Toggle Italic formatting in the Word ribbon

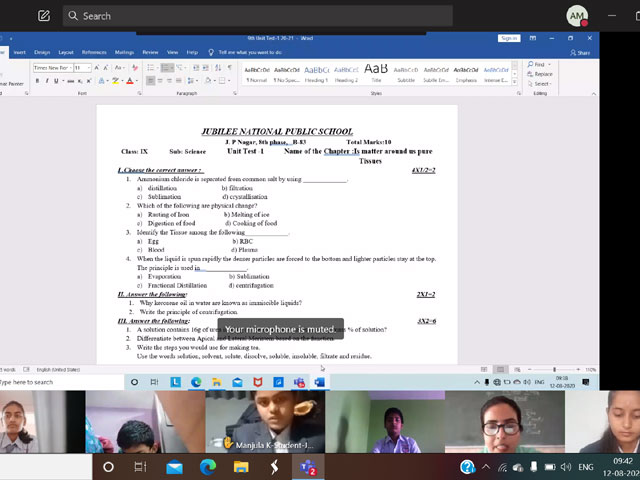46,81
